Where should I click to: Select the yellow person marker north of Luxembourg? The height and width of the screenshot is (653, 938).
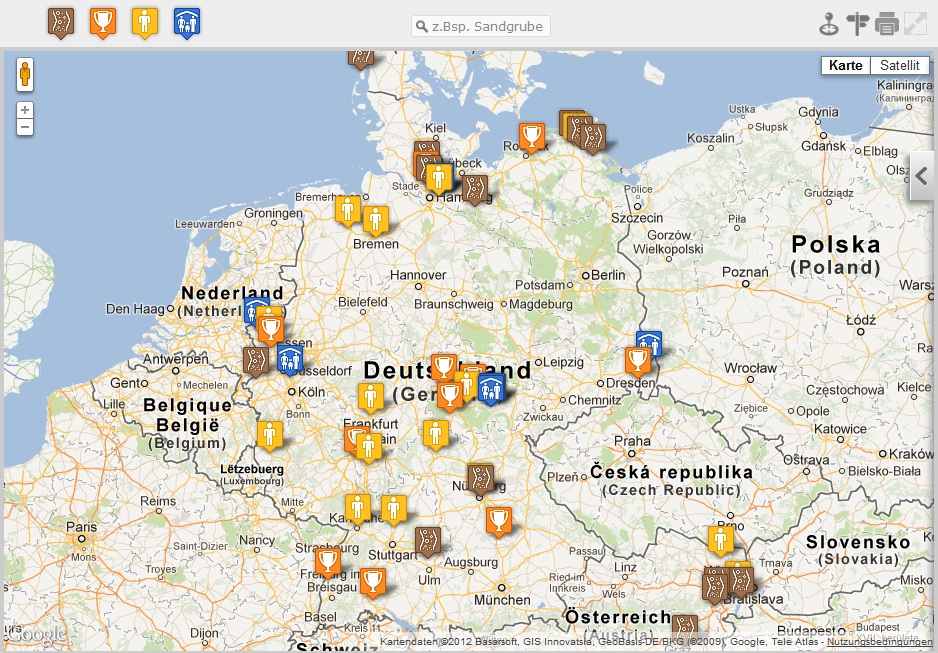[x=270, y=435]
